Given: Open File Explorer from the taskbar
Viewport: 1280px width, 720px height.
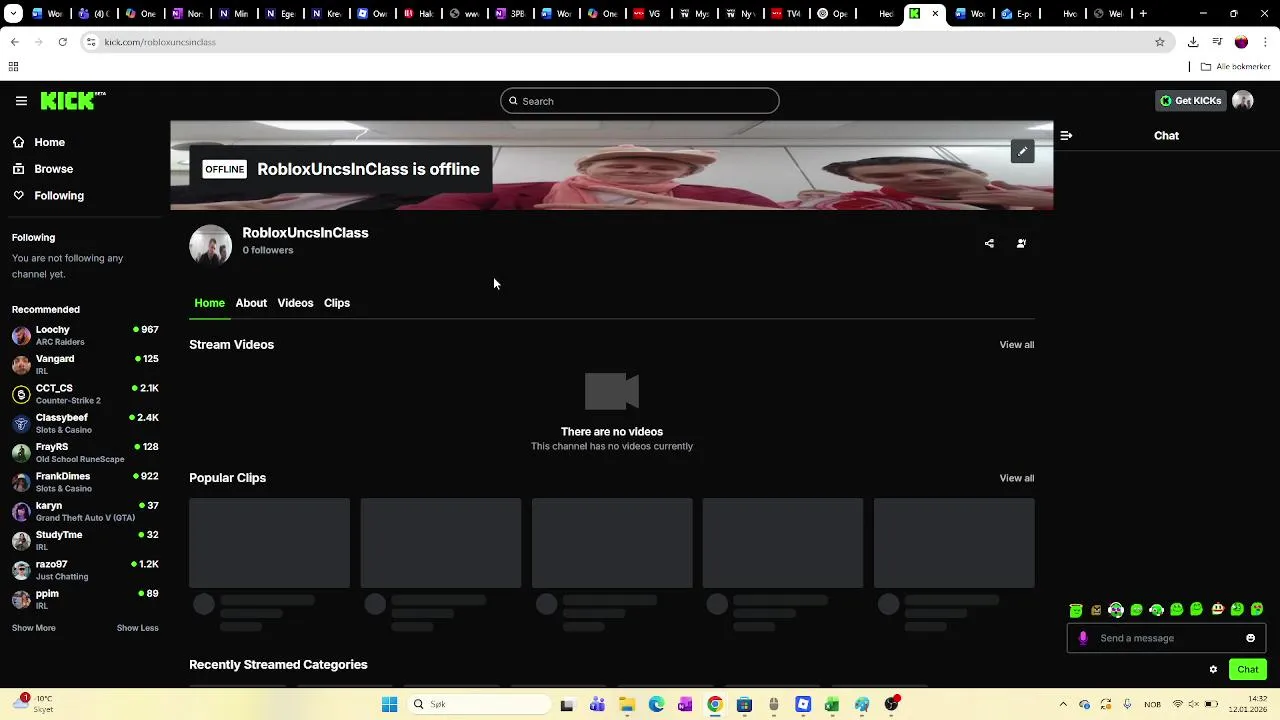Looking at the screenshot, I should point(627,704).
